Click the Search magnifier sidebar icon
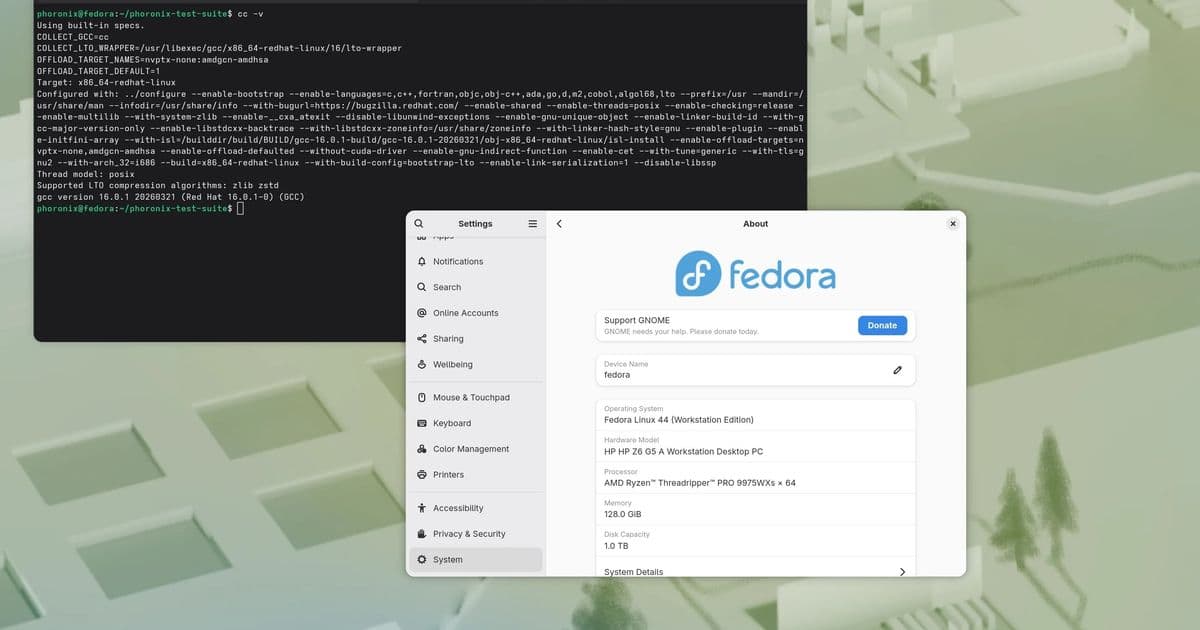This screenshot has width=1200, height=630. tap(422, 287)
